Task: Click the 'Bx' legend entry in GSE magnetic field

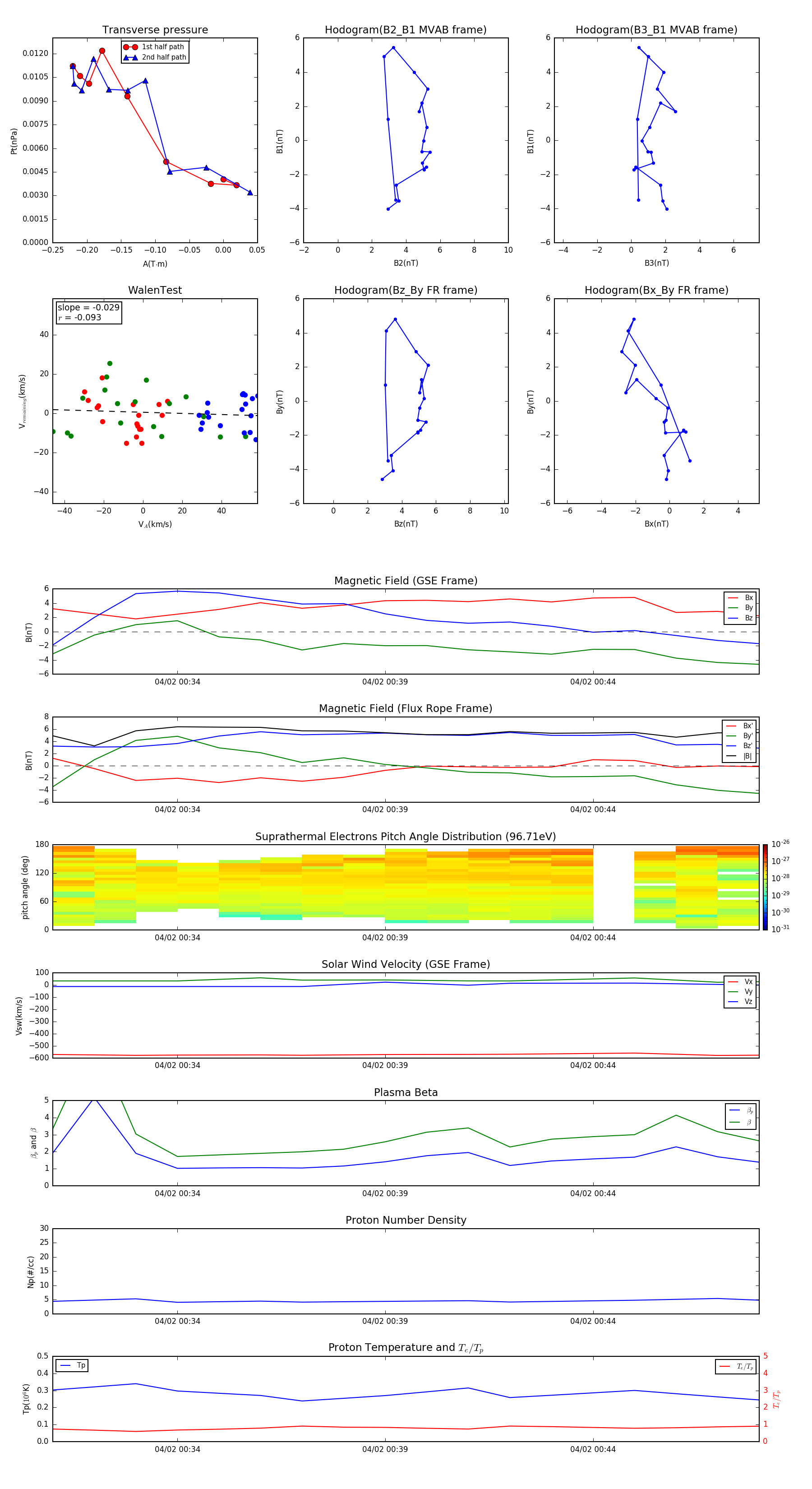Action: pos(740,598)
